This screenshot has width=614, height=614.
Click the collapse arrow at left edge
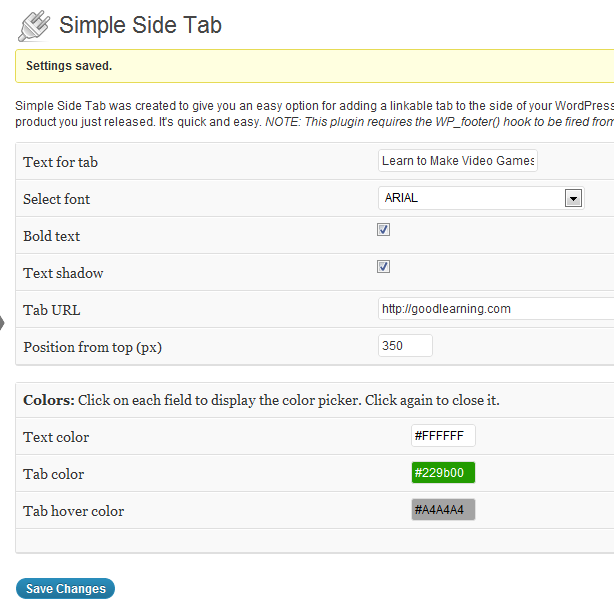tap(2, 323)
